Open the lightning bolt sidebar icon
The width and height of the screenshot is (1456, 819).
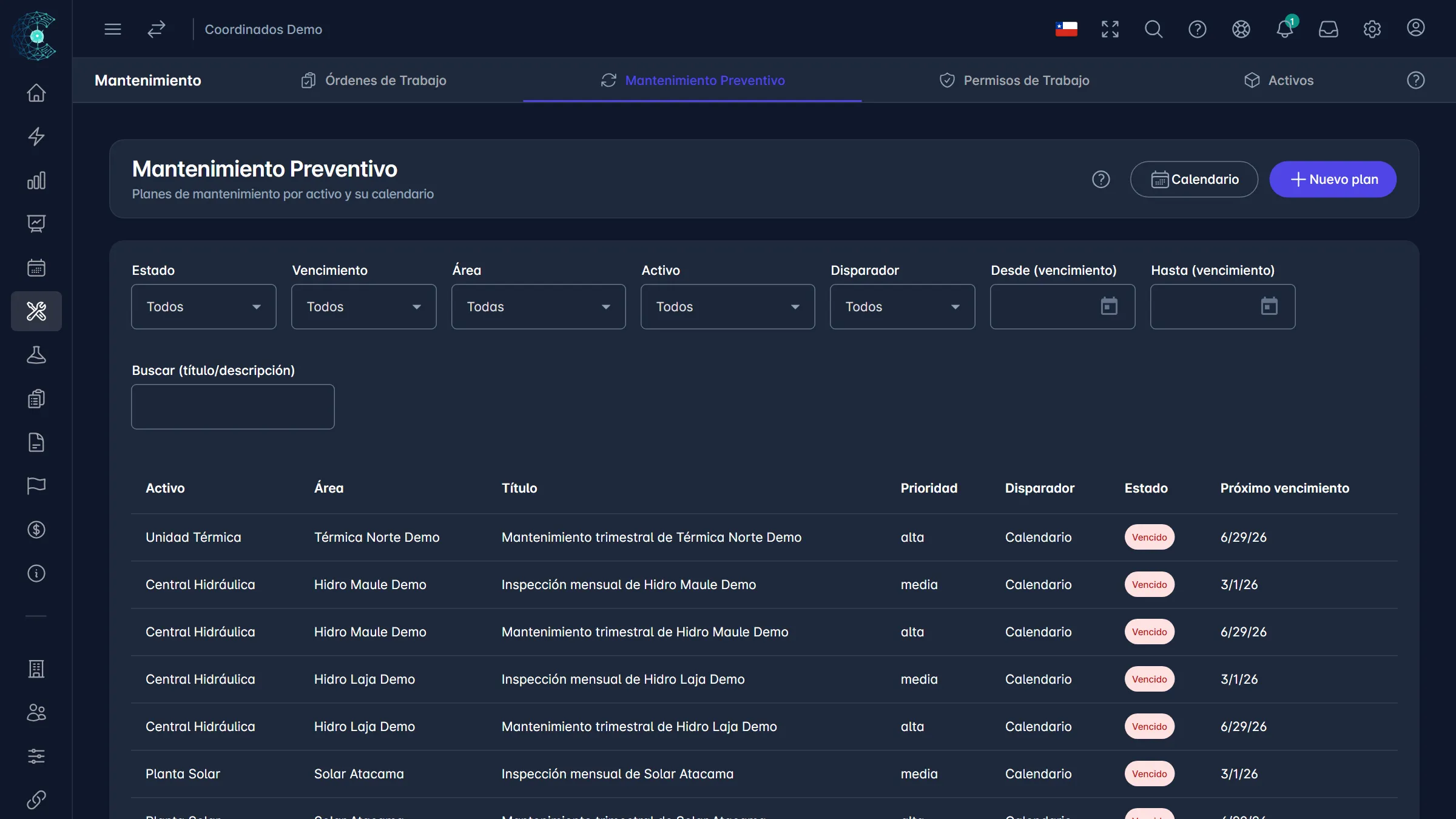pos(36,136)
